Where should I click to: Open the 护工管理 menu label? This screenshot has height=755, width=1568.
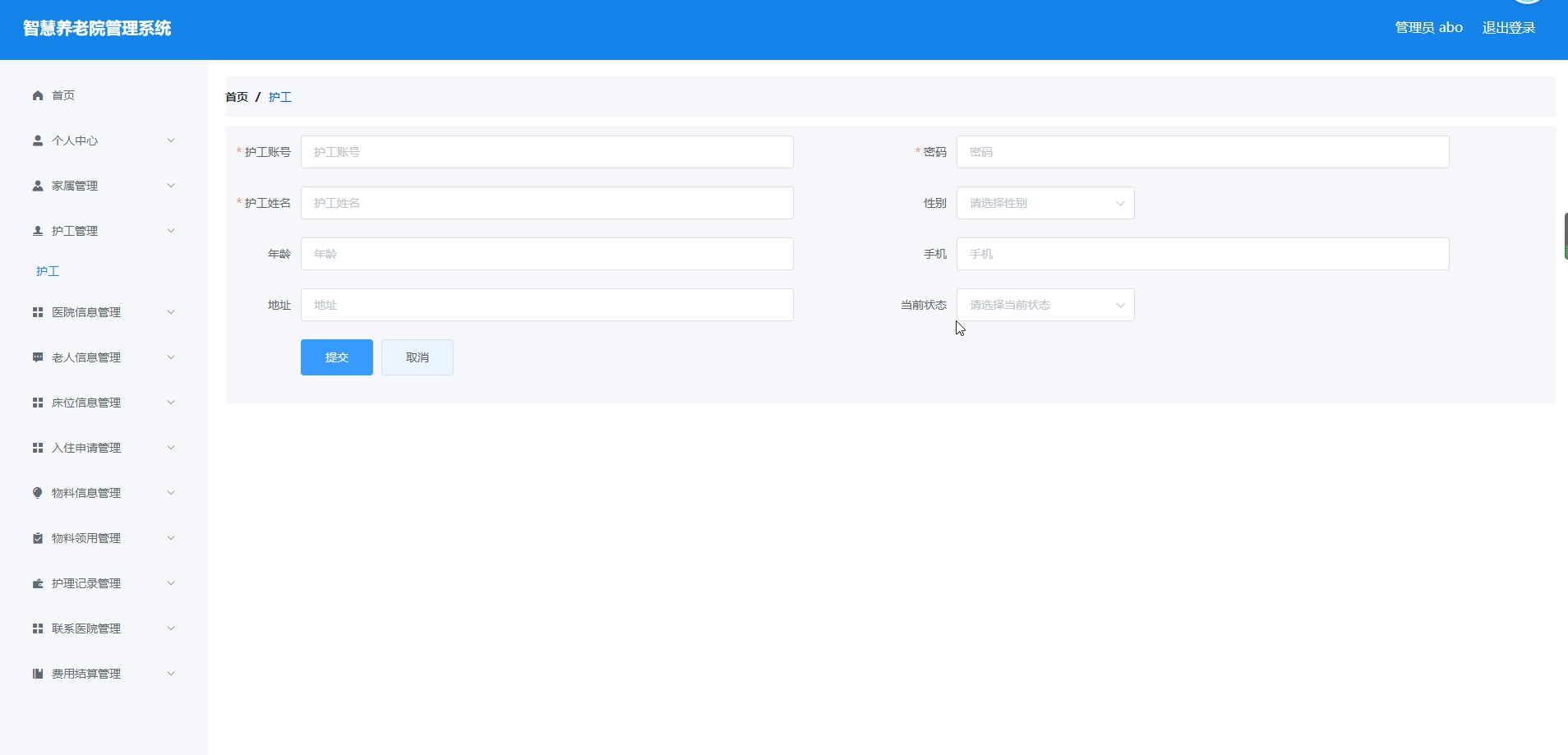click(75, 231)
